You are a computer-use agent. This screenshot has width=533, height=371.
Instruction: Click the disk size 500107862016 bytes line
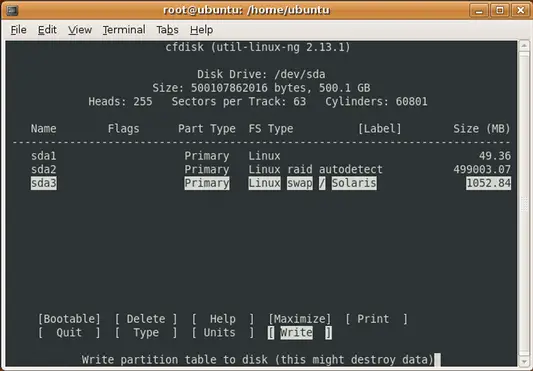261,88
